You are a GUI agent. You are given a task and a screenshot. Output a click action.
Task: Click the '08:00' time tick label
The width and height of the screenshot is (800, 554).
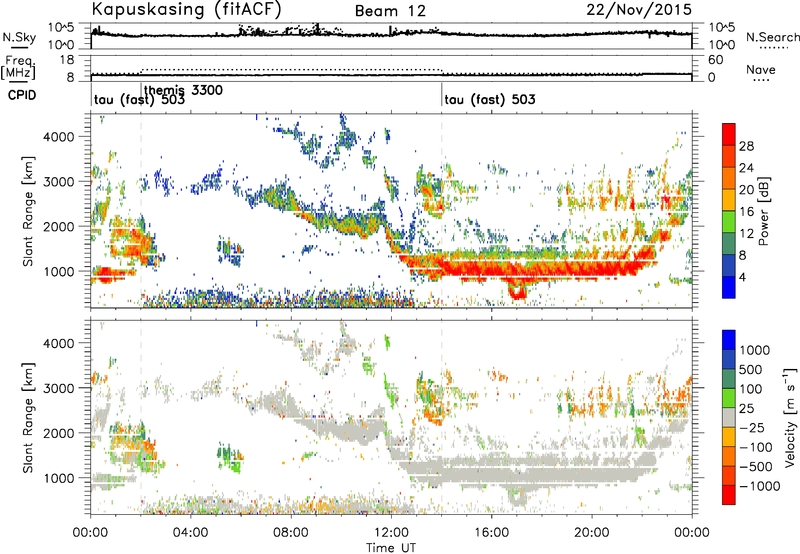291,533
